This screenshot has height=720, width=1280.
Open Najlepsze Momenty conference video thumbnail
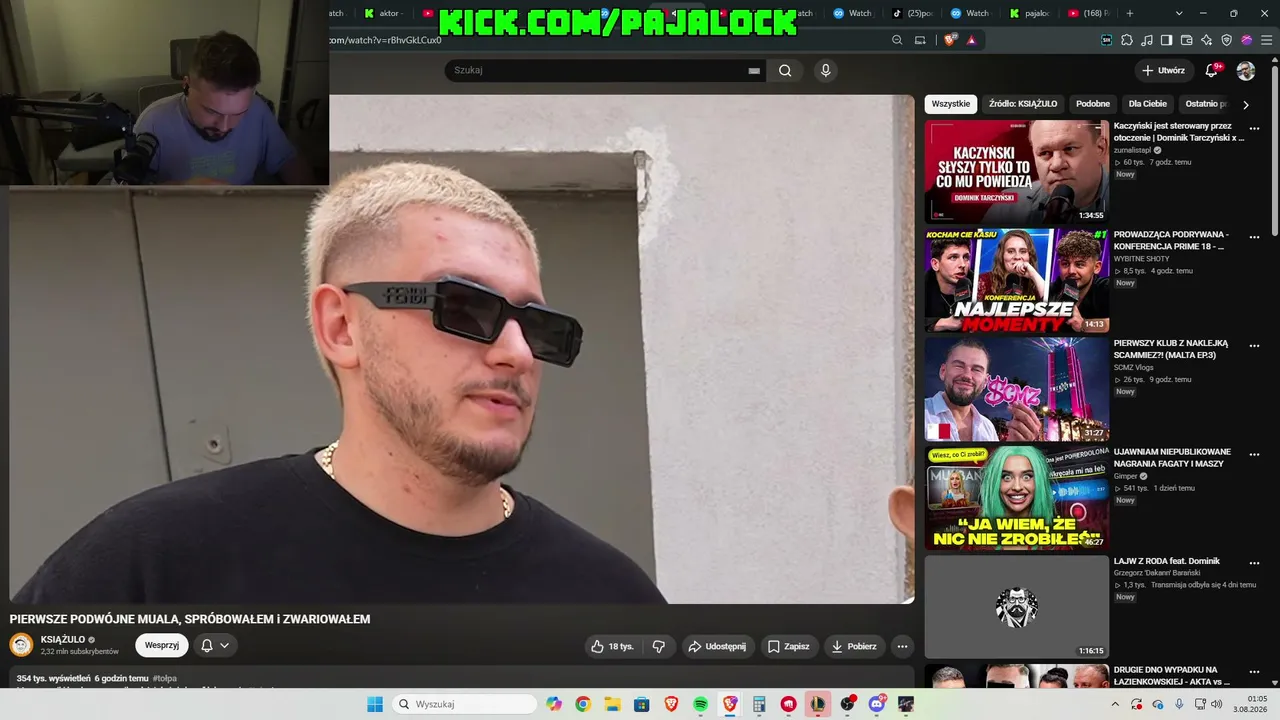[x=1017, y=280]
